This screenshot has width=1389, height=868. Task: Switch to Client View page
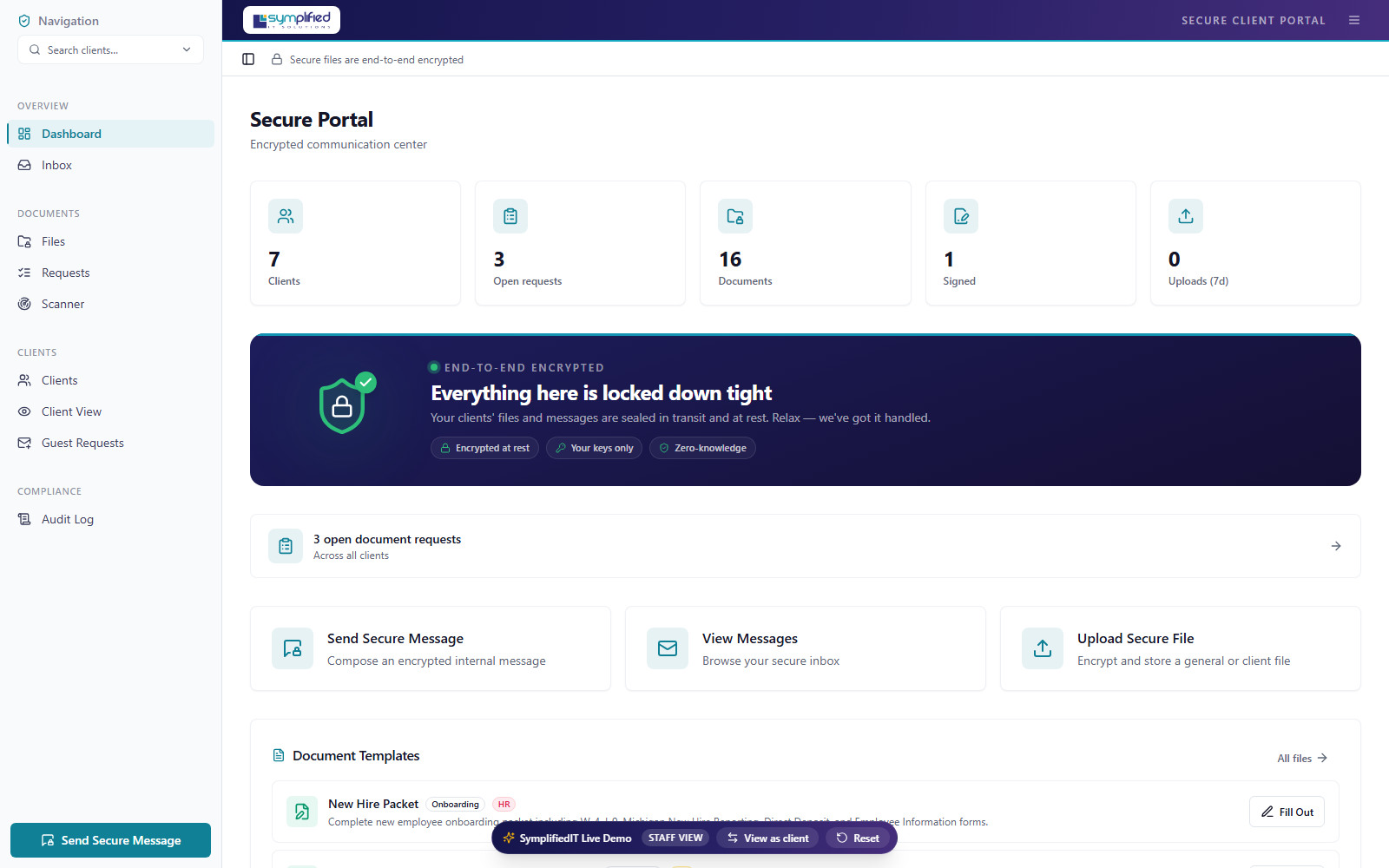[111, 411]
